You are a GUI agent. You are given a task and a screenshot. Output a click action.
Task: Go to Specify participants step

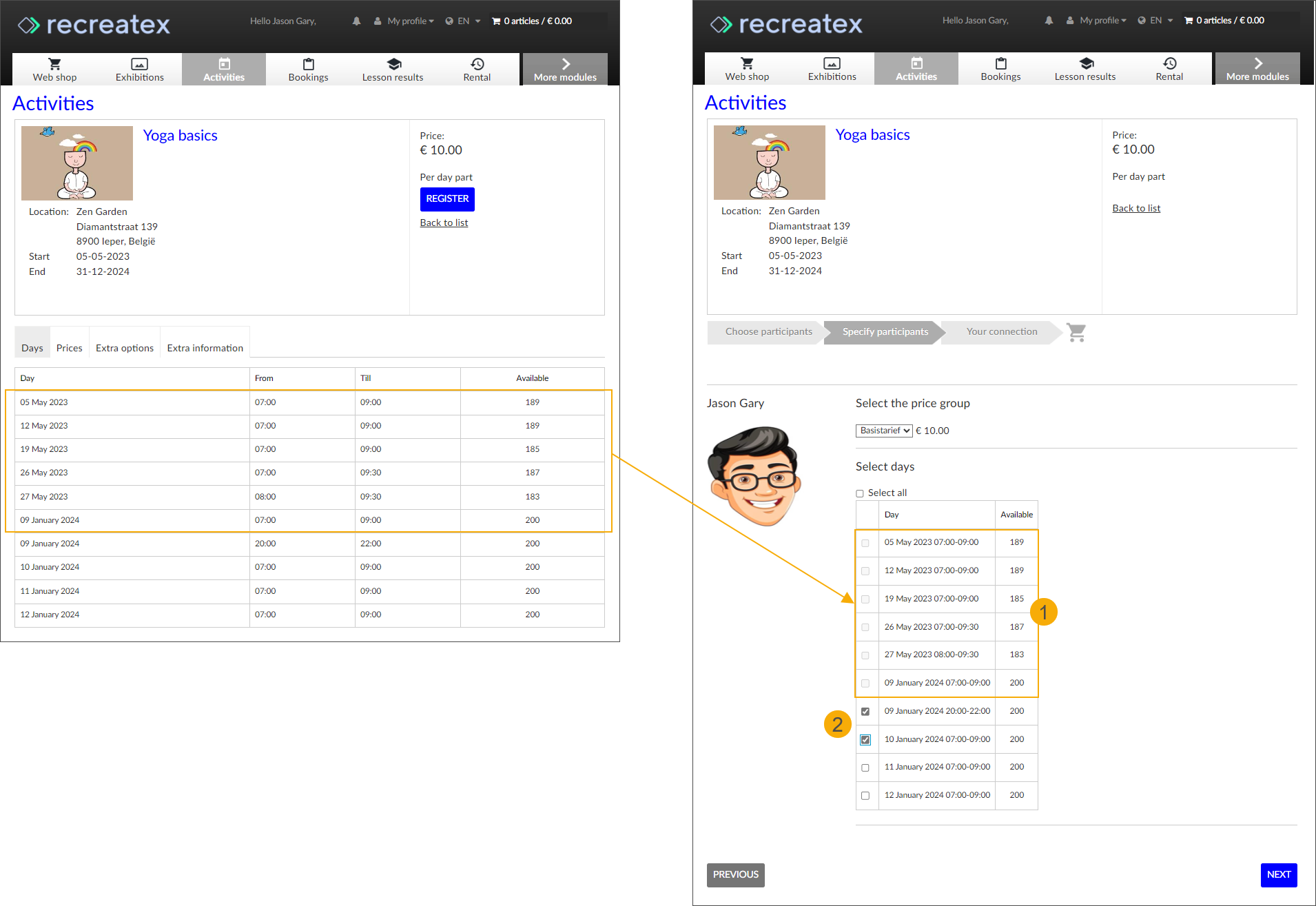(885, 332)
